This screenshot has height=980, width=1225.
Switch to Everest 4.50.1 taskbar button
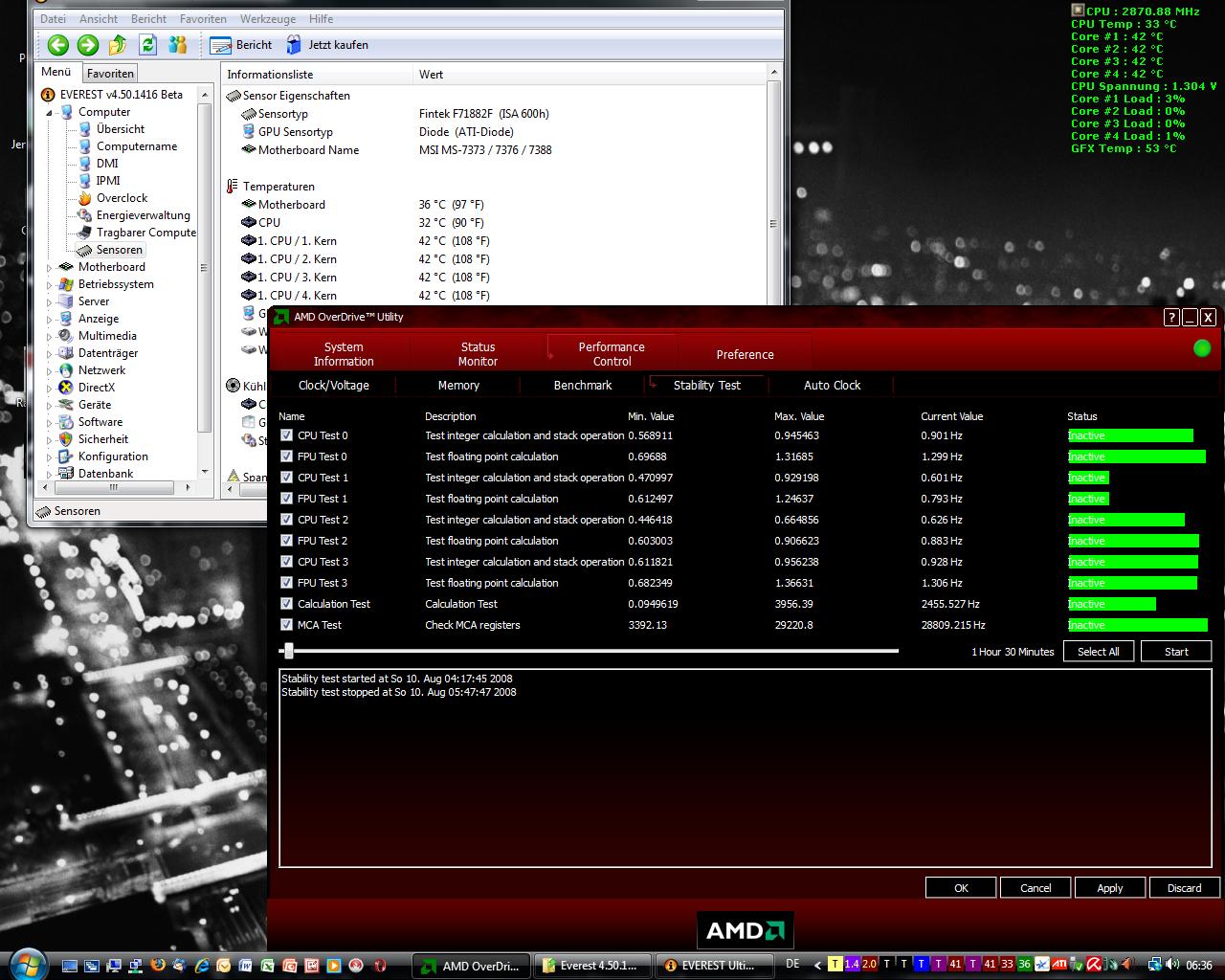[592, 966]
